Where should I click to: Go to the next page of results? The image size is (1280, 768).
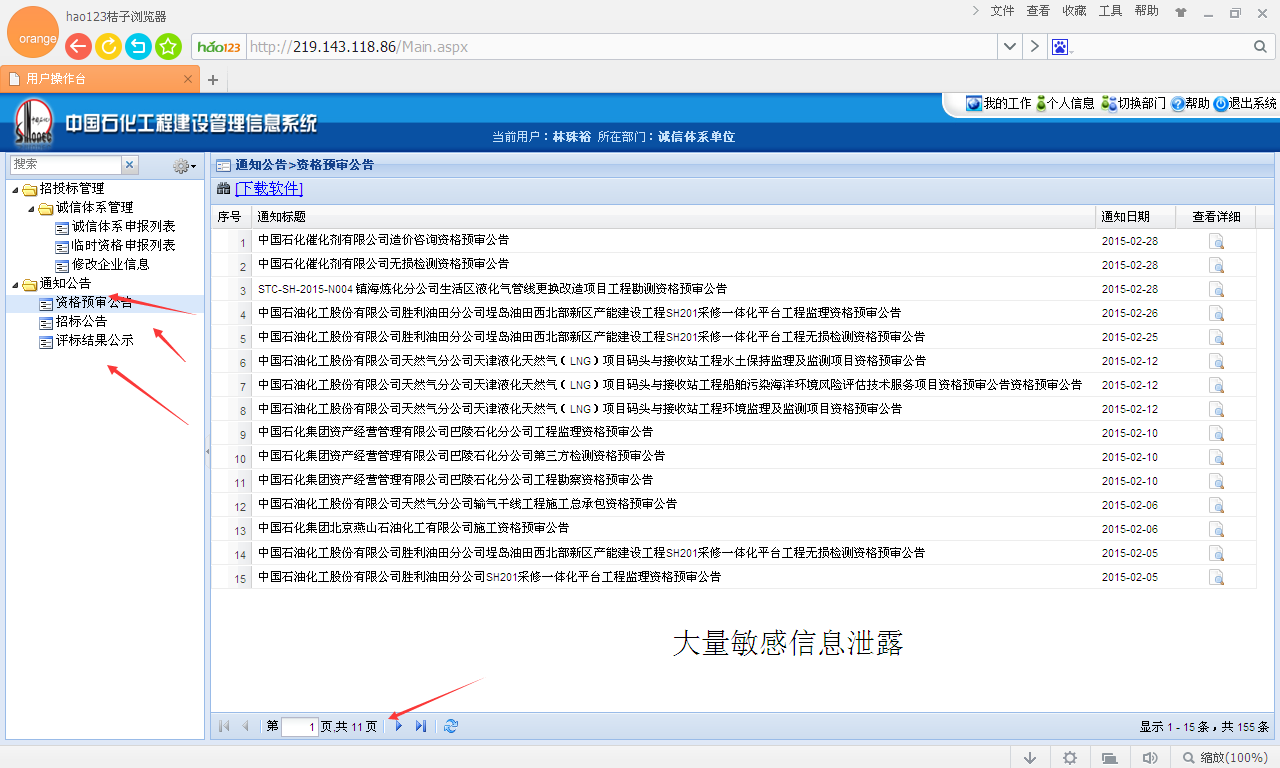click(399, 726)
